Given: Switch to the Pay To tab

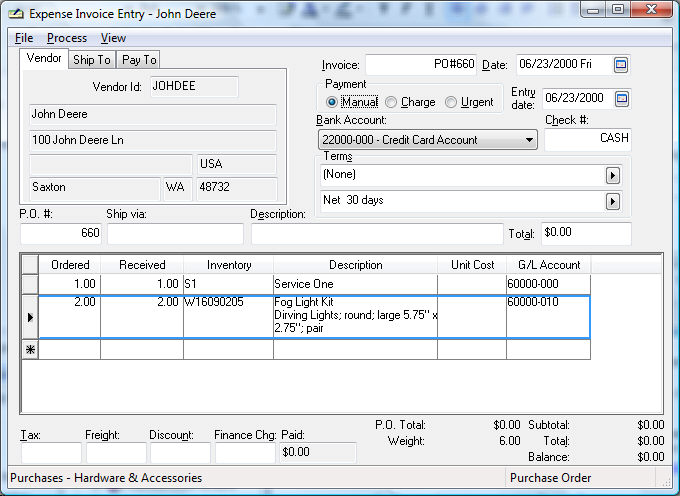Looking at the screenshot, I should [139, 60].
